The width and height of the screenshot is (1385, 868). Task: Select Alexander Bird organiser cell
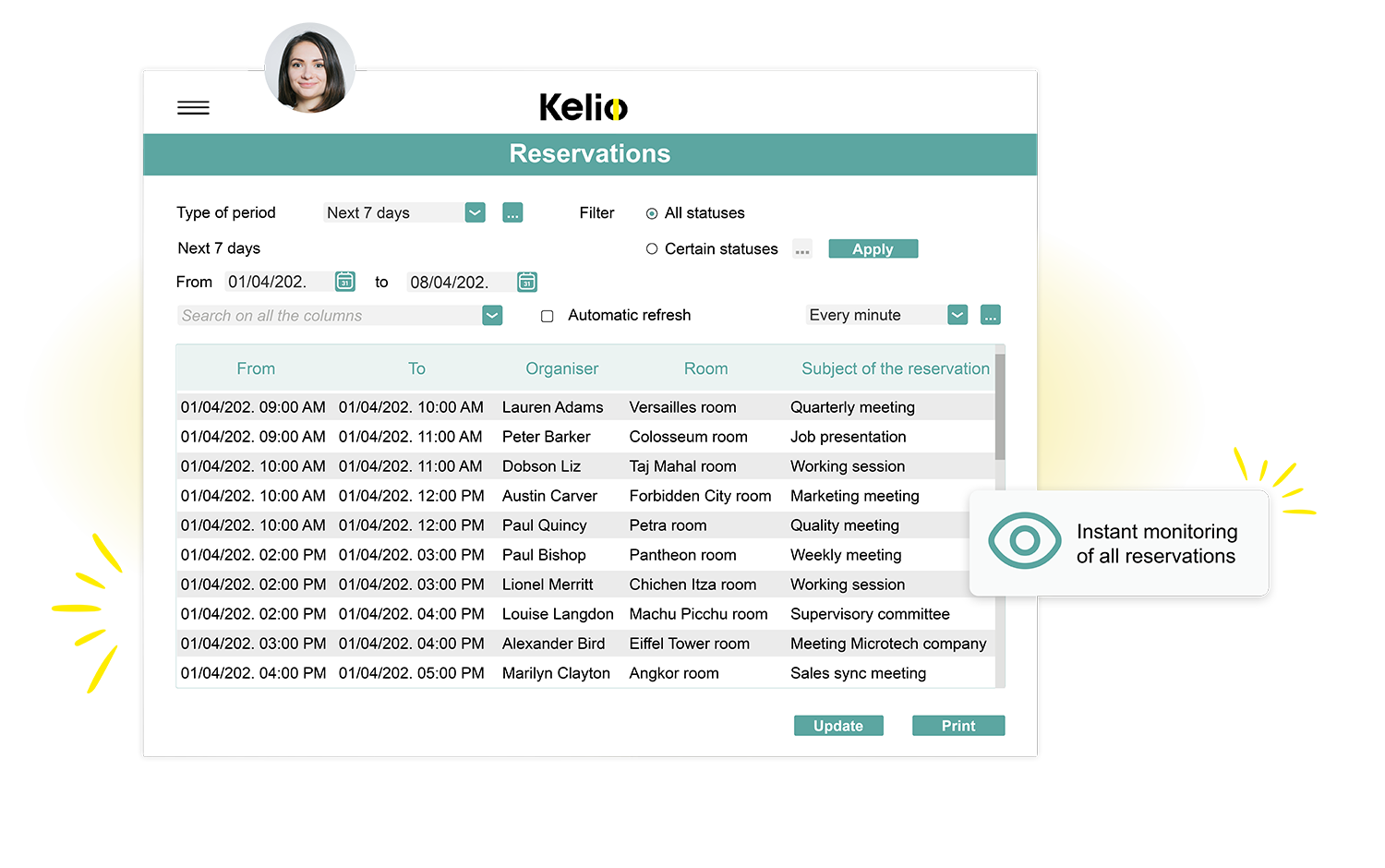coord(553,644)
